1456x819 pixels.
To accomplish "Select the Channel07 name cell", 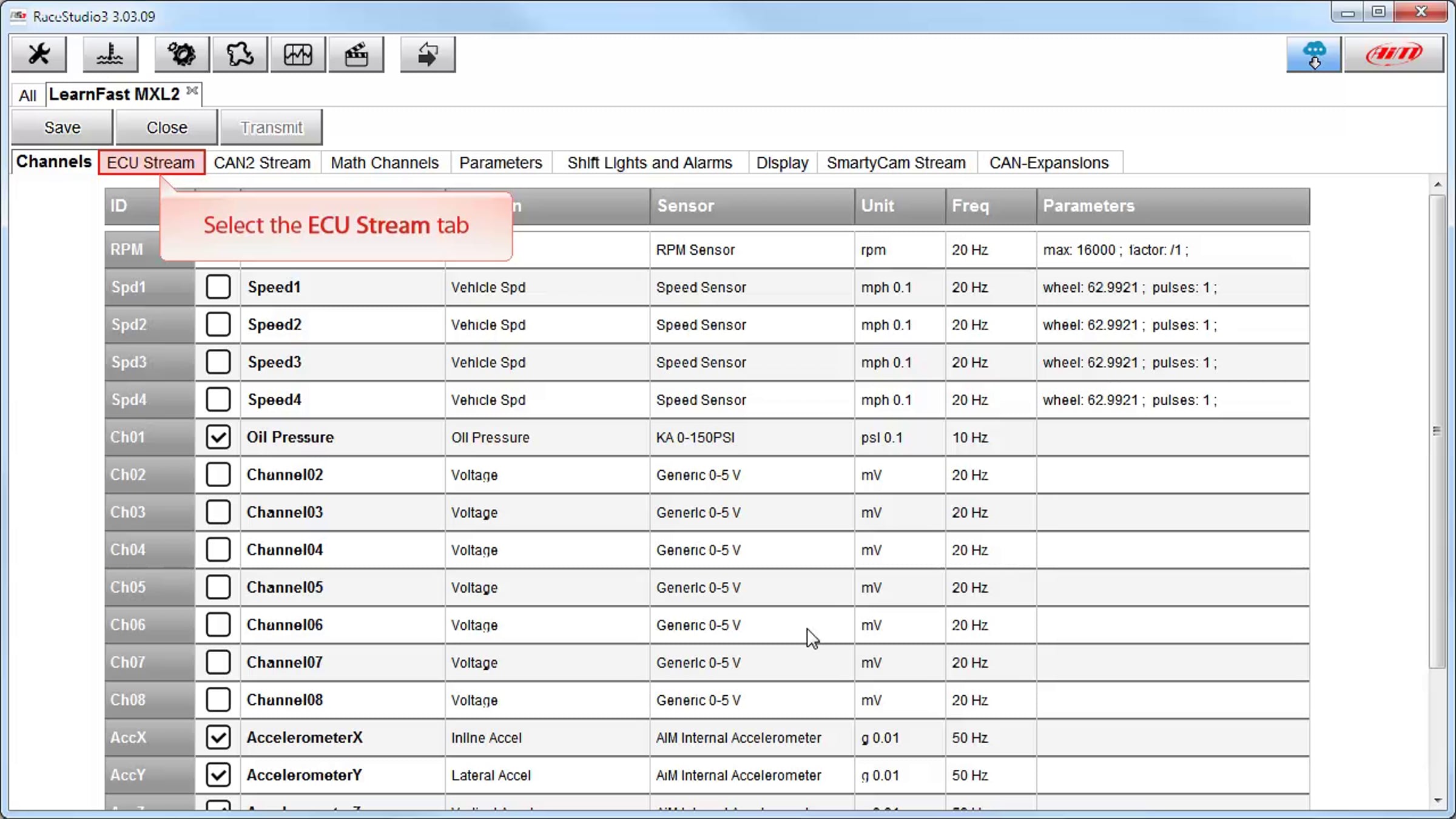I will 343,662.
